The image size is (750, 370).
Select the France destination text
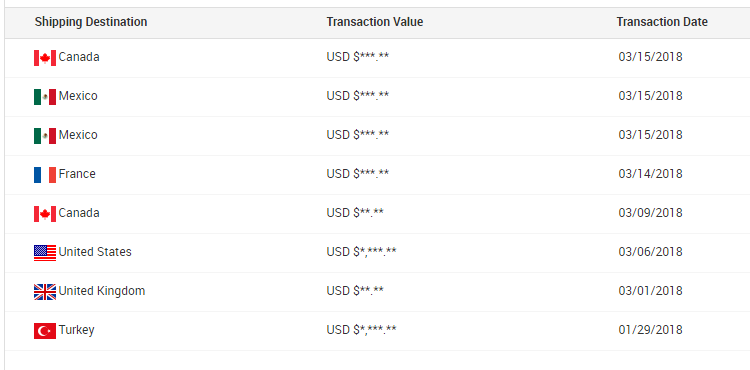pyautogui.click(x=77, y=174)
